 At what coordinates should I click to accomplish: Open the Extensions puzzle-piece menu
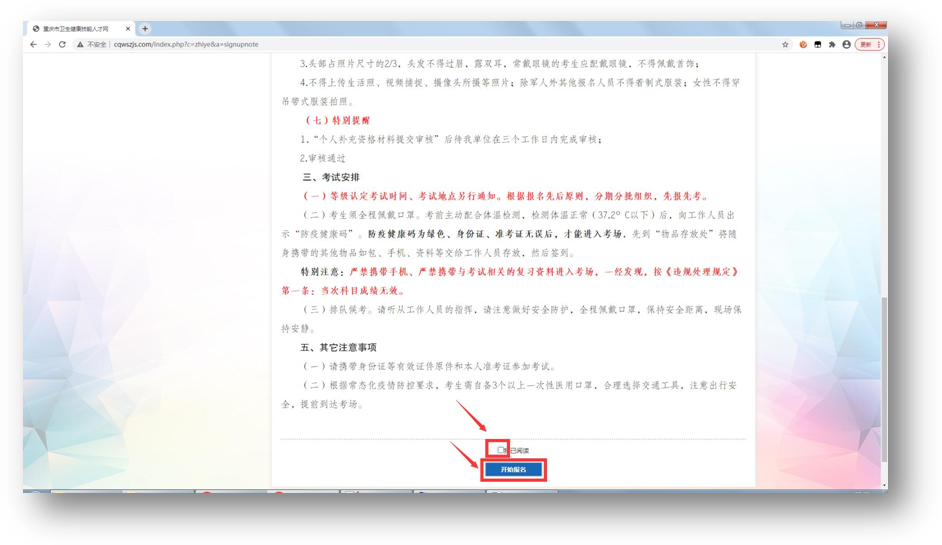pyautogui.click(x=831, y=45)
